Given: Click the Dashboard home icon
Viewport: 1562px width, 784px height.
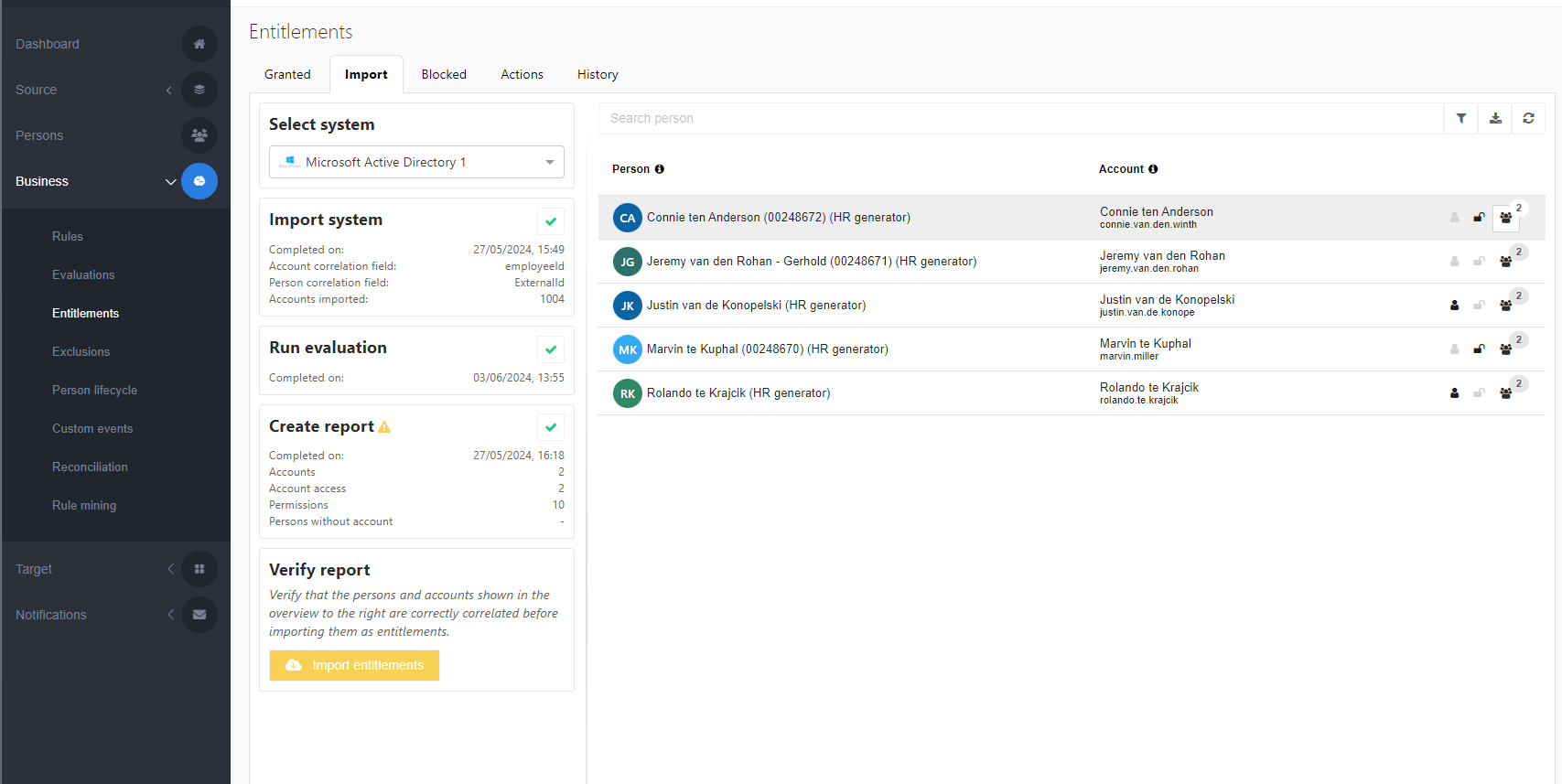Looking at the screenshot, I should 199,44.
